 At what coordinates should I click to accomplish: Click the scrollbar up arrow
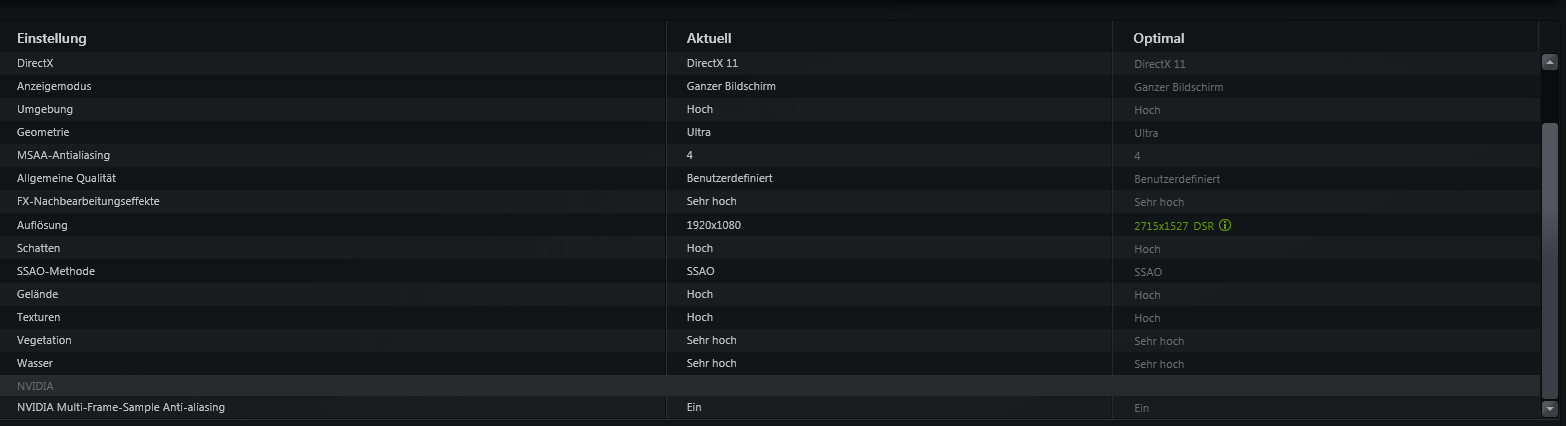tap(1550, 62)
